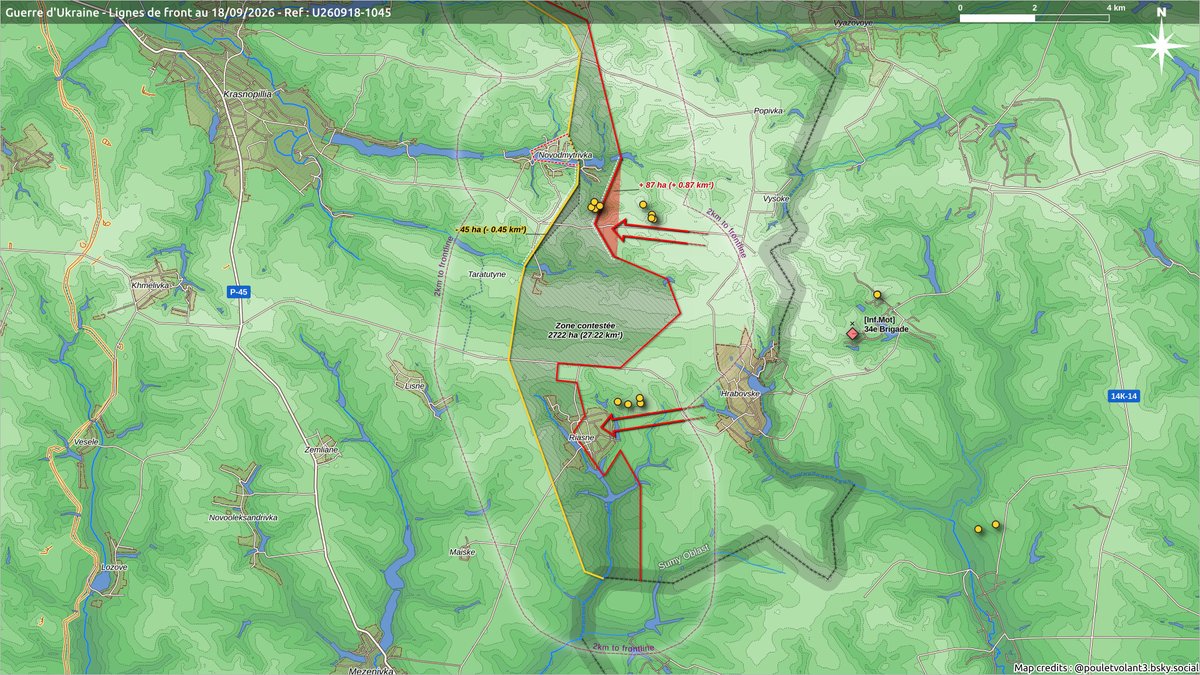This screenshot has width=1200, height=675.
Task: Click the red arrow pointing at Riasne
Action: click(x=655, y=420)
